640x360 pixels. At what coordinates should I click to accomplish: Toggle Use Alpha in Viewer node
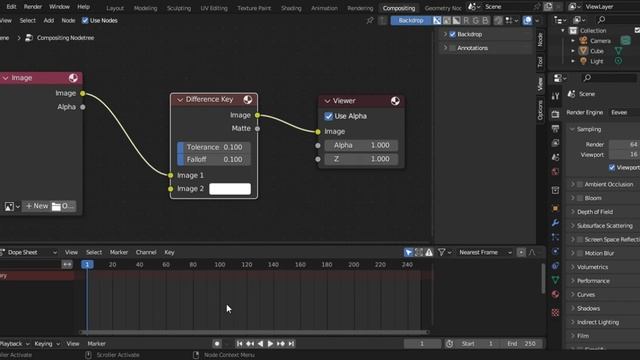pos(329,116)
